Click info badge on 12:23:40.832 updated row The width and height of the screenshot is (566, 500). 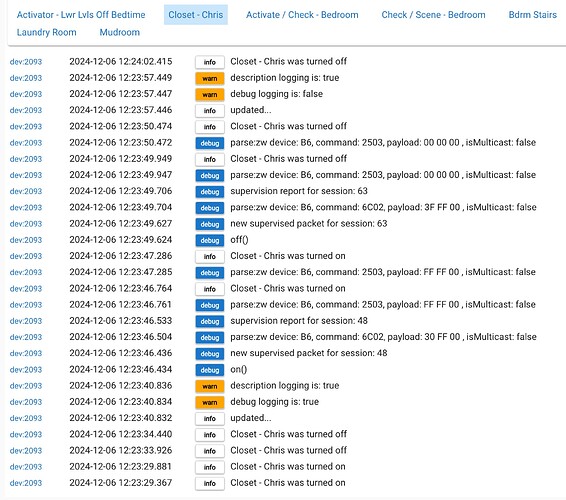point(210,418)
